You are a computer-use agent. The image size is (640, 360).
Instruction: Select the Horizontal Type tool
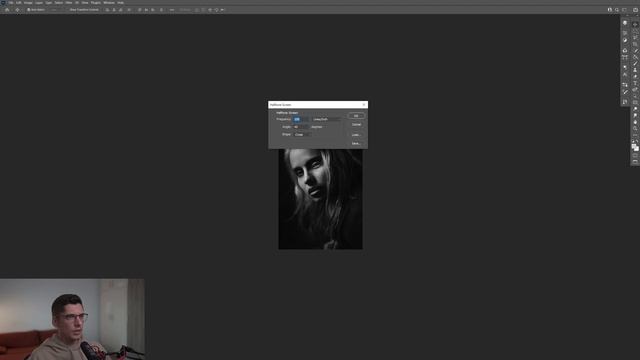click(x=635, y=83)
